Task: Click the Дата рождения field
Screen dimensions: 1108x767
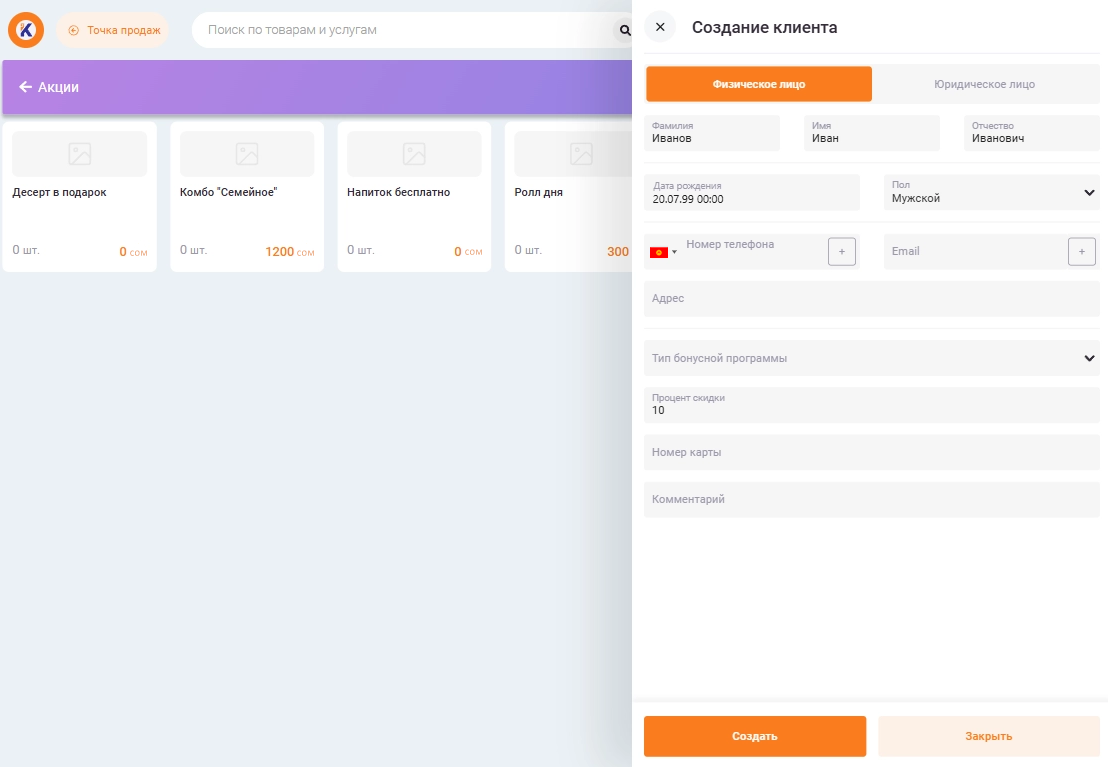Action: [x=751, y=192]
